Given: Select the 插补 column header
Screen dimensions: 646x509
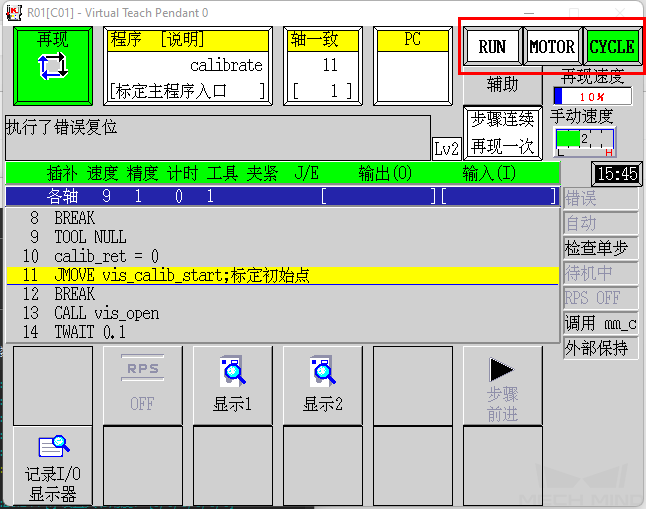Looking at the screenshot, I should pyautogui.click(x=62, y=173).
